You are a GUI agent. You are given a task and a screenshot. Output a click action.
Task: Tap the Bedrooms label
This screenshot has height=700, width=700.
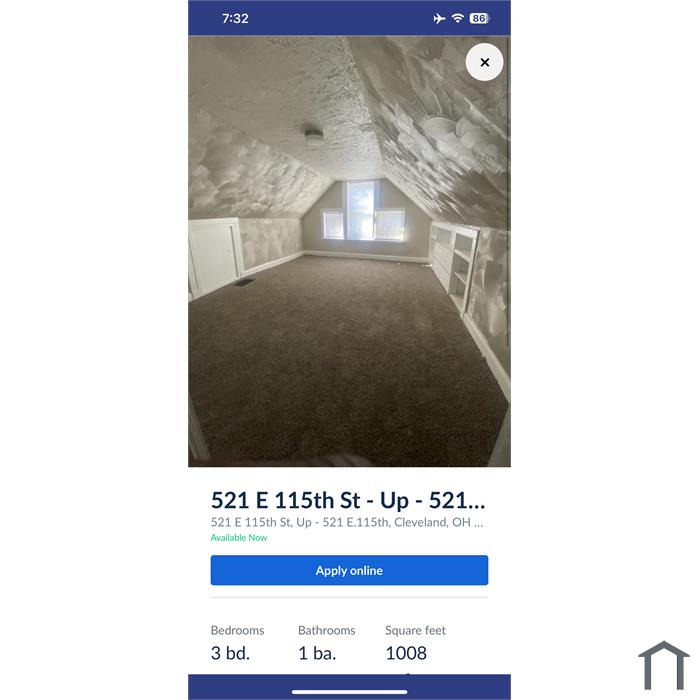[238, 630]
